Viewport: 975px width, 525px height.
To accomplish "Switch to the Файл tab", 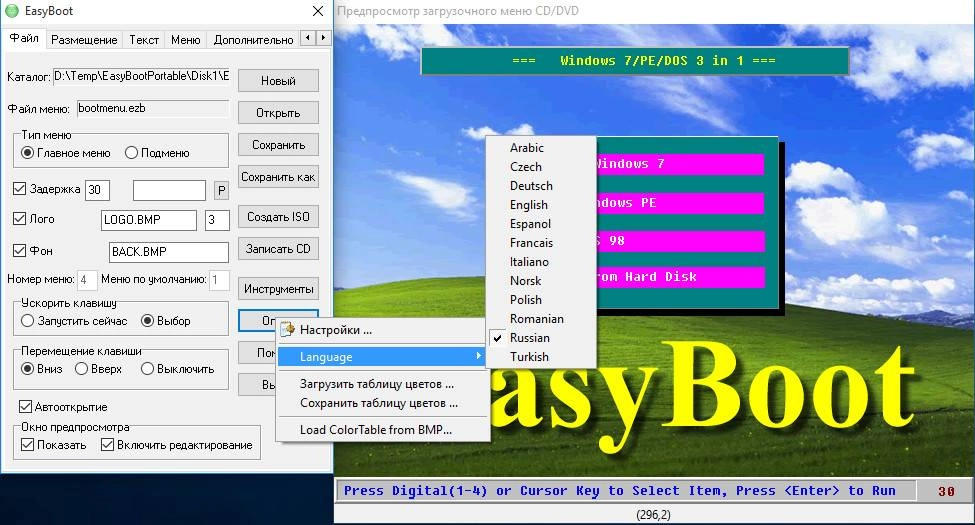I will (24, 38).
